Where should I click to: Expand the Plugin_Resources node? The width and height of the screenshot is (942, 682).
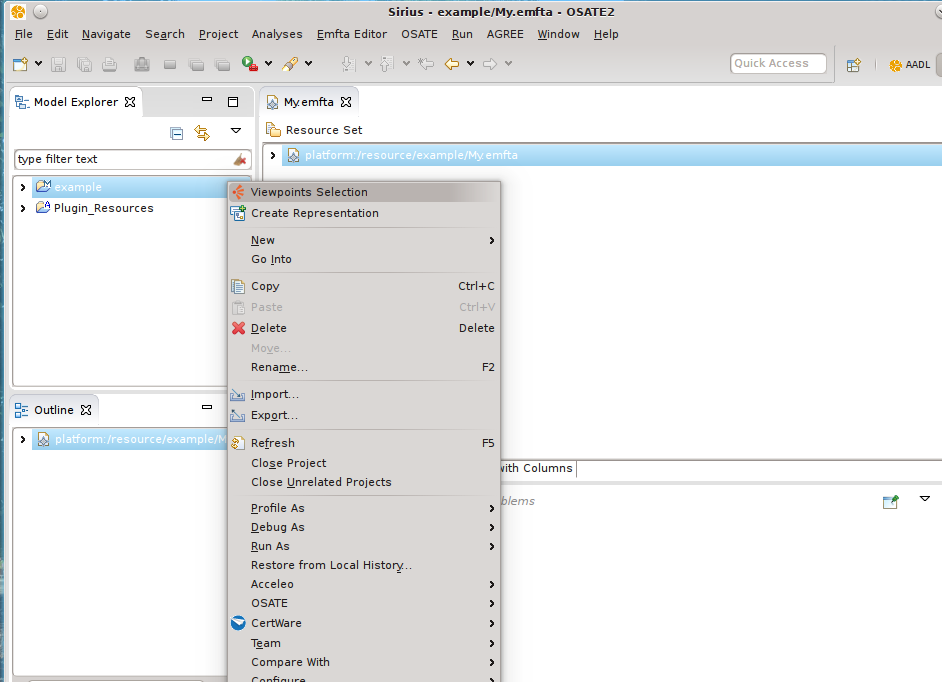click(x=23, y=209)
